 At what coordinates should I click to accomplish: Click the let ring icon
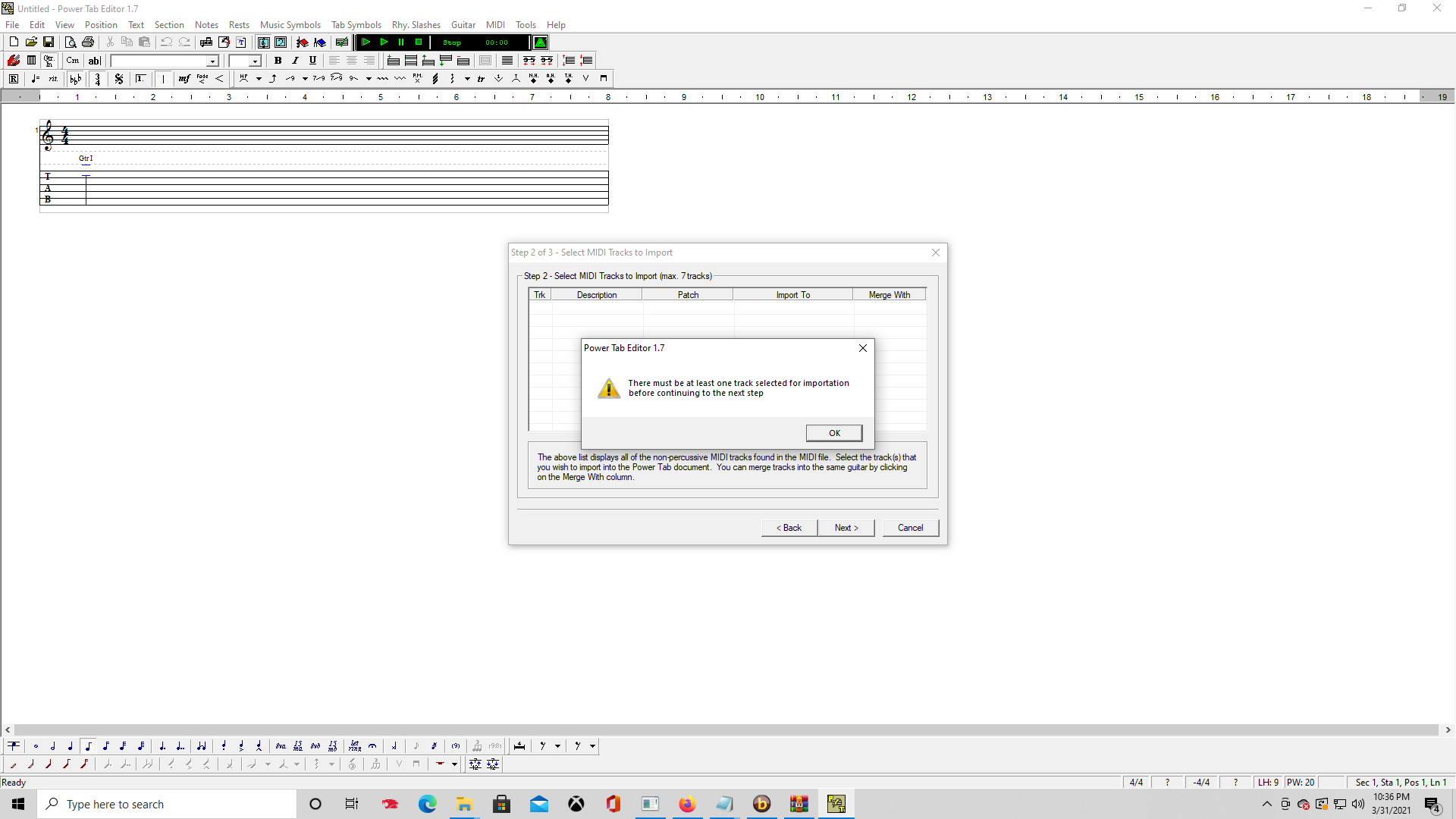(356, 746)
